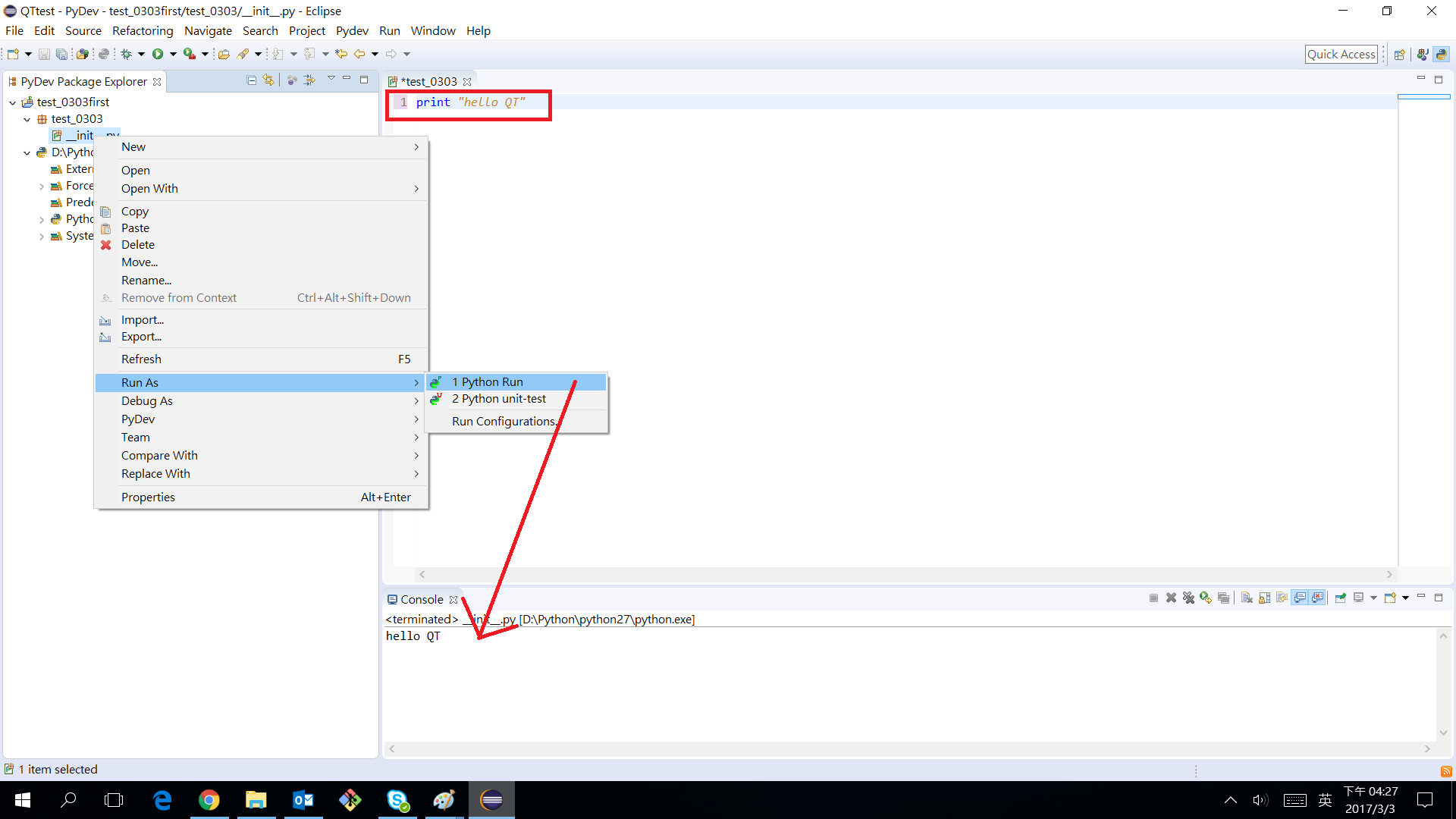The image size is (1456, 819).
Task: Choose Export... in context menu
Action: pos(262,337)
